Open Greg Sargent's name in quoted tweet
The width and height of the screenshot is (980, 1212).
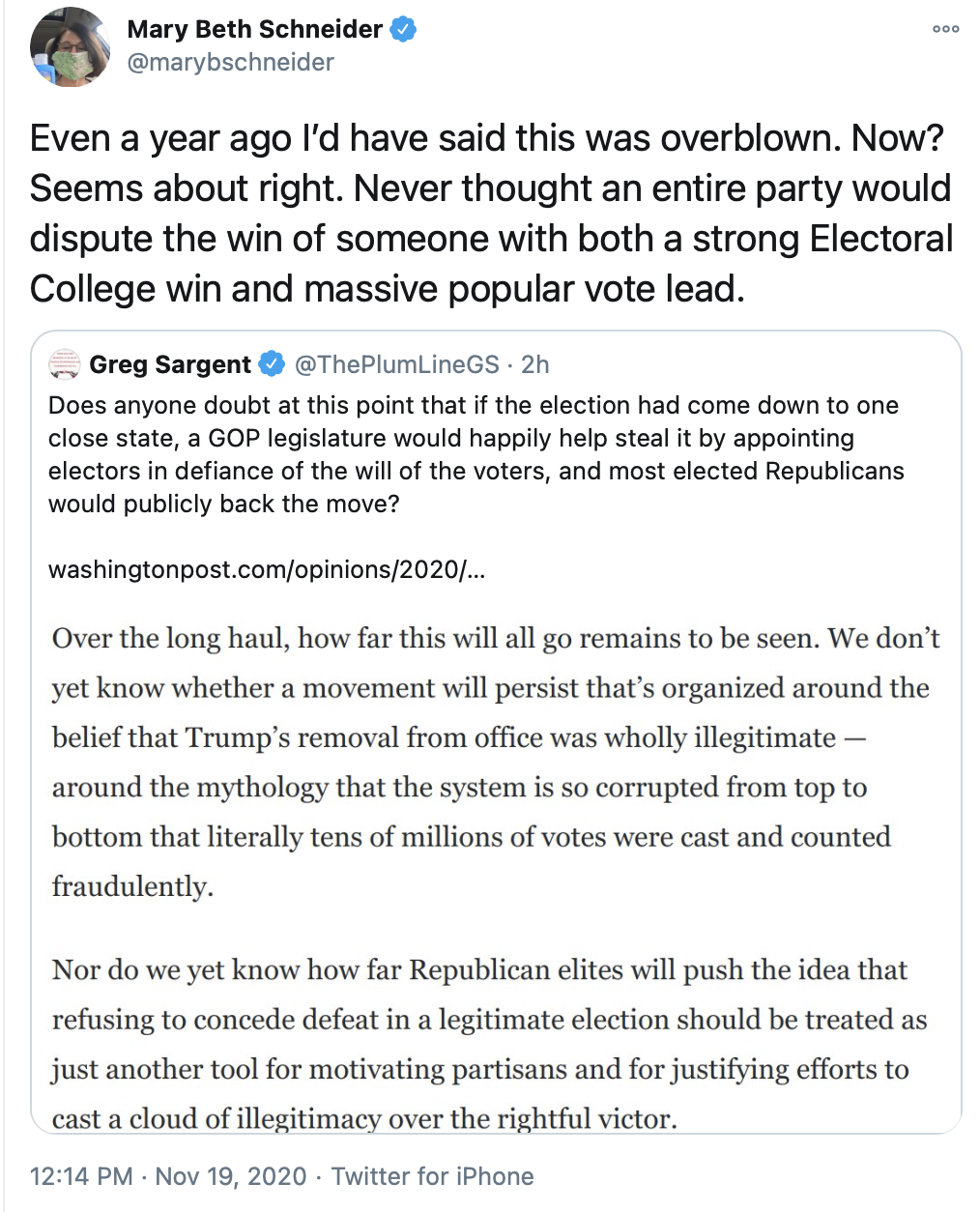click(x=170, y=364)
